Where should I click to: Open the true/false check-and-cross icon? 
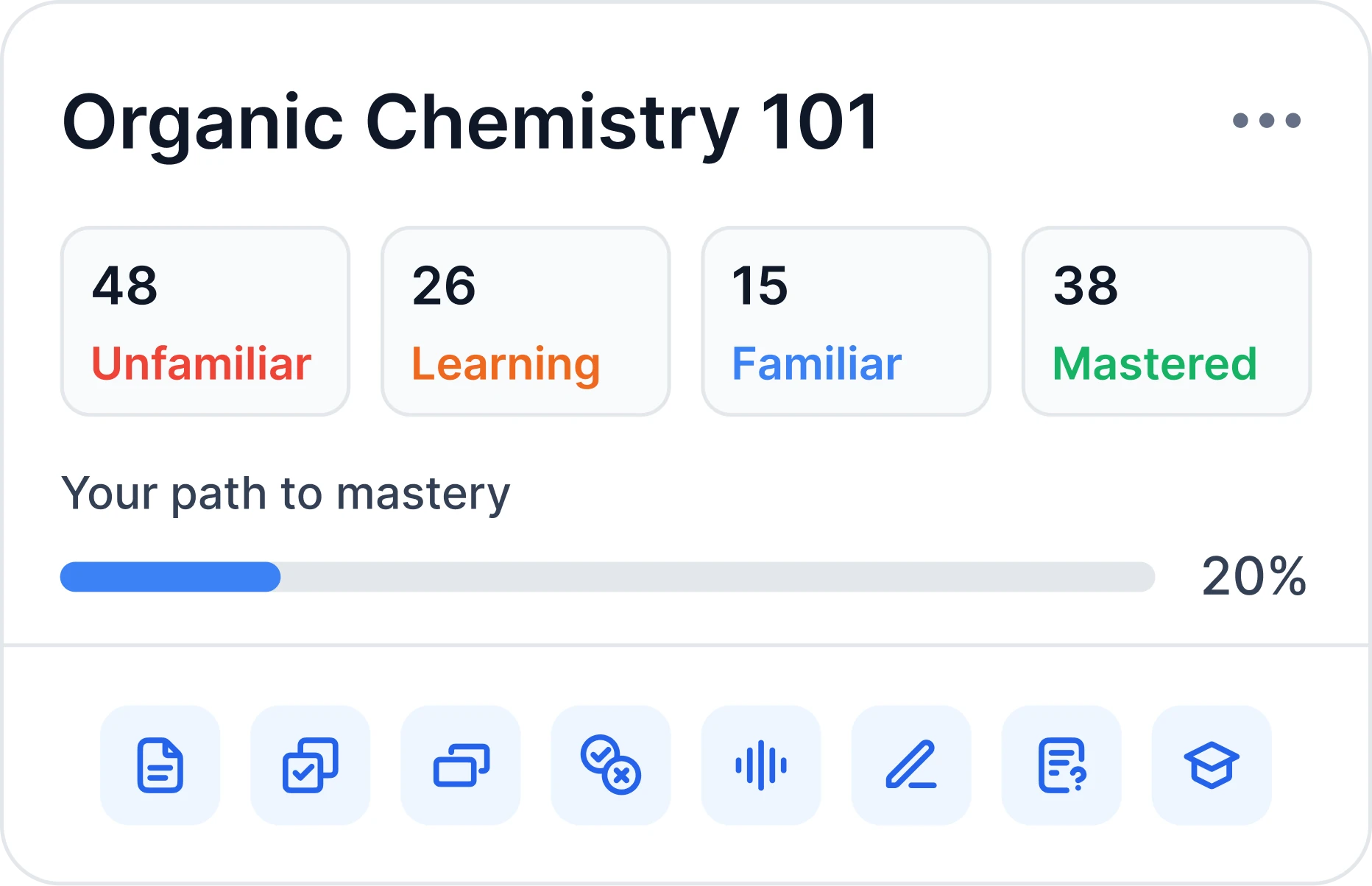[611, 765]
